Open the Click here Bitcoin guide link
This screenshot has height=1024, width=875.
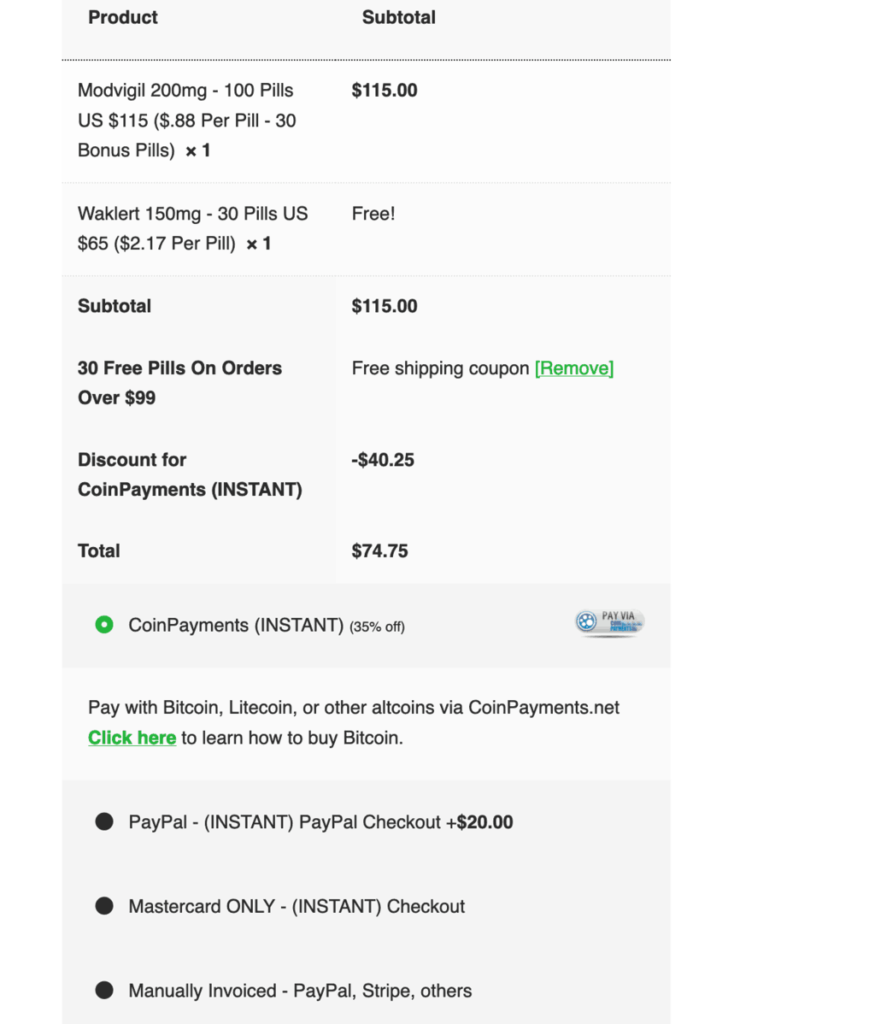pyautogui.click(x=132, y=738)
